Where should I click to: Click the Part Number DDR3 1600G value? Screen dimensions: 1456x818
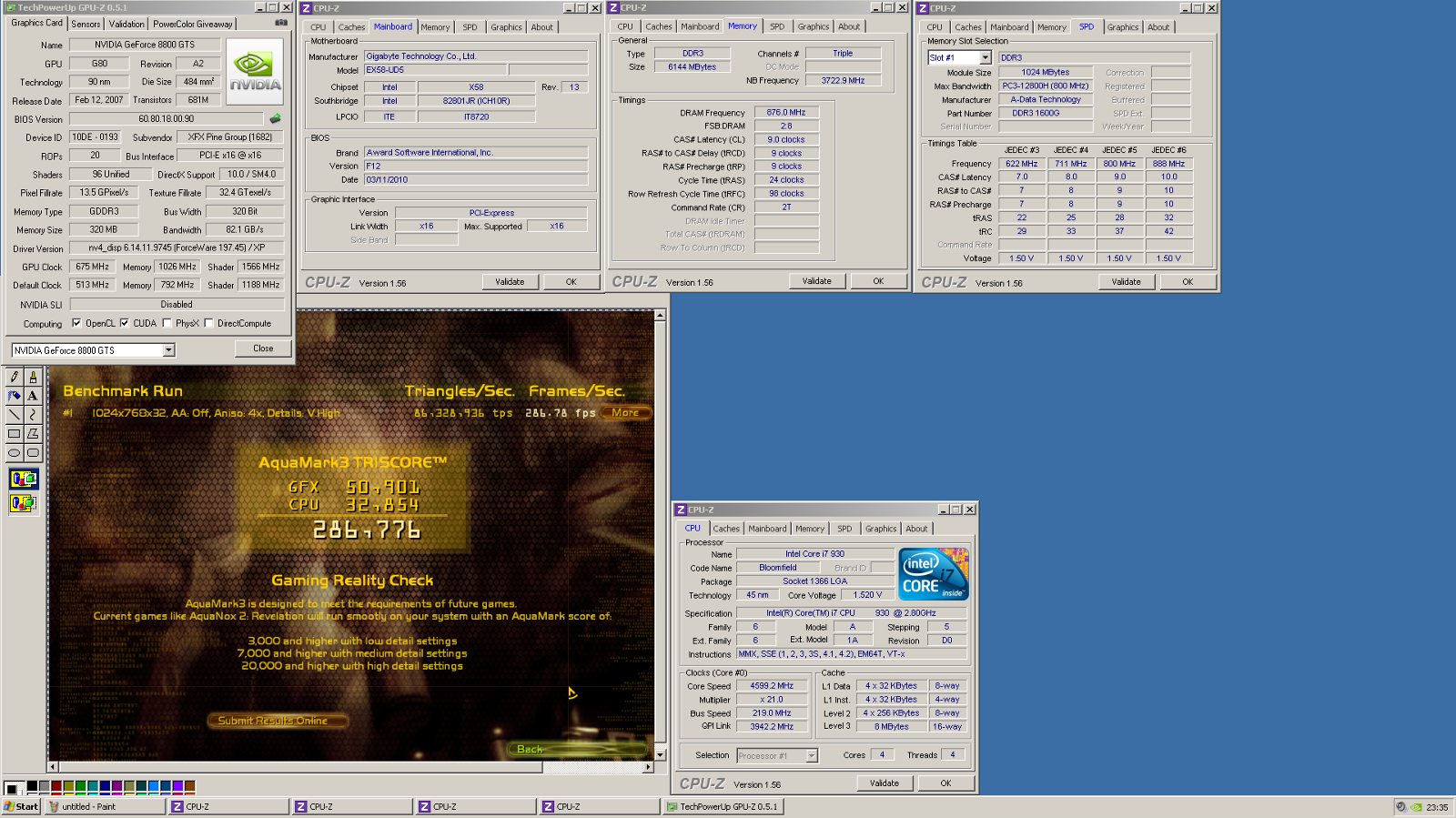[x=1046, y=114]
